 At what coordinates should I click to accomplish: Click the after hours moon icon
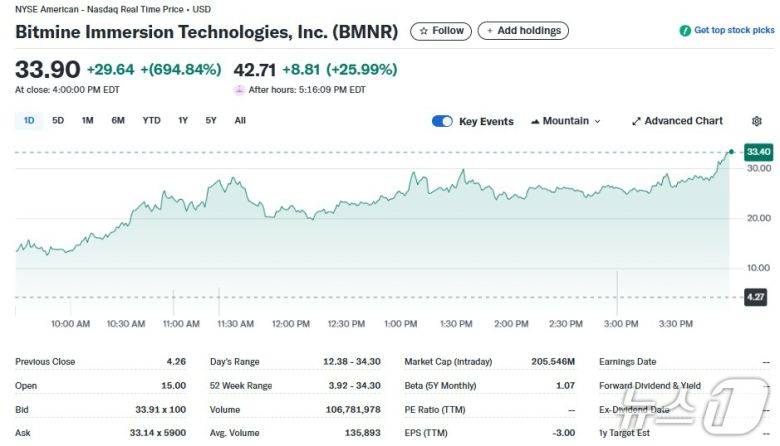point(239,90)
